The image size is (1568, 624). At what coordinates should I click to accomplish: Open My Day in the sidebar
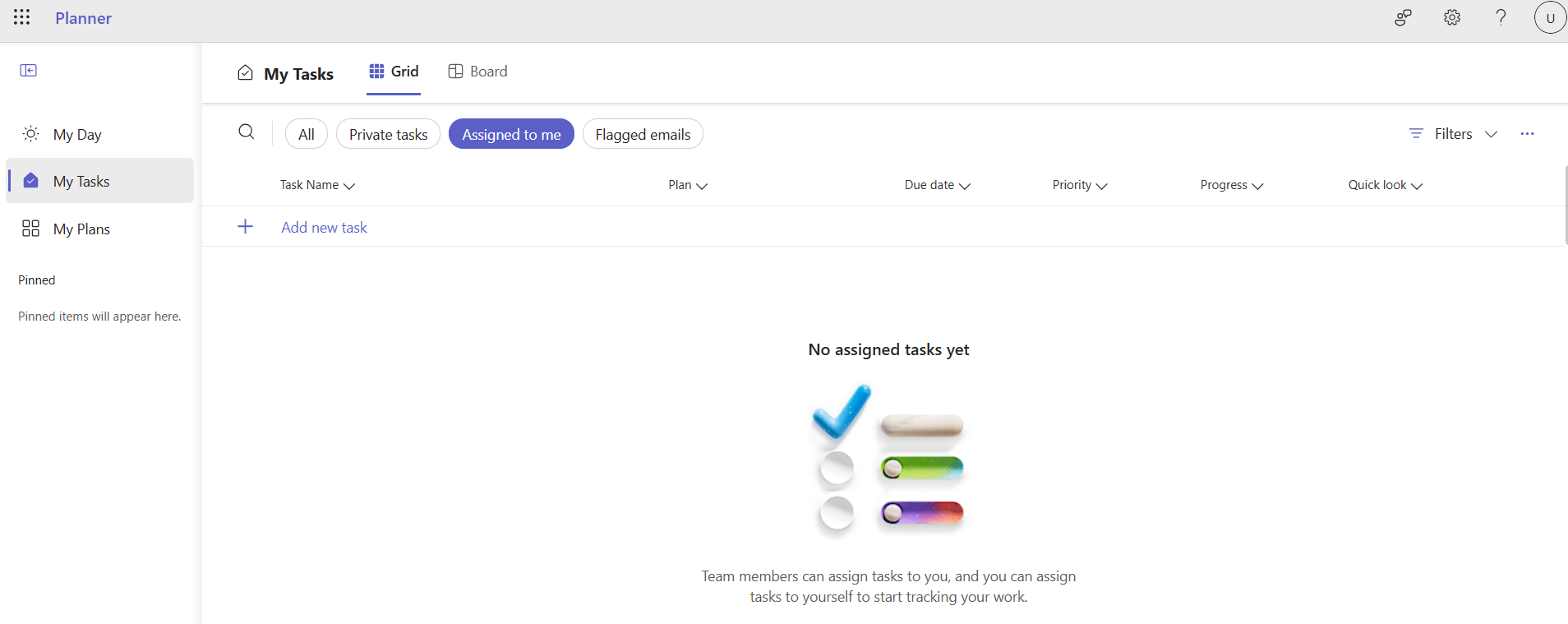[77, 135]
